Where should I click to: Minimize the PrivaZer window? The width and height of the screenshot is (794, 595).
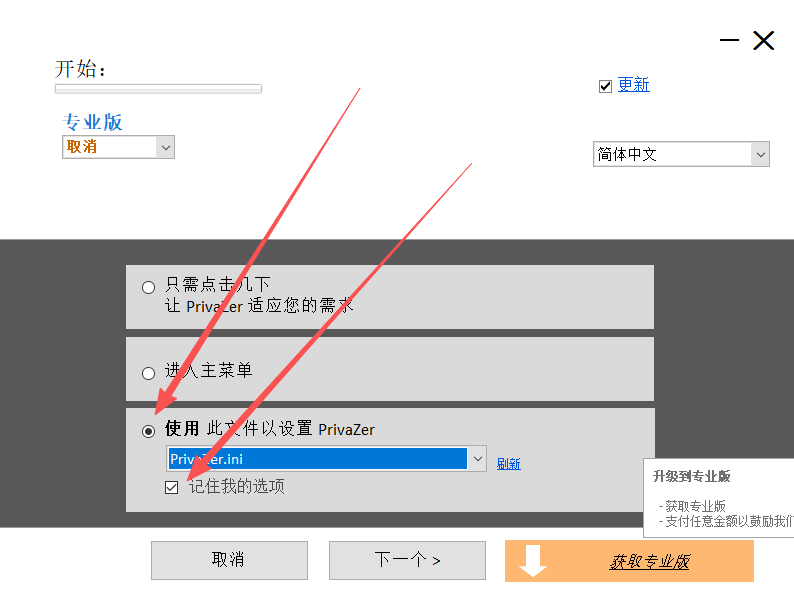click(729, 40)
